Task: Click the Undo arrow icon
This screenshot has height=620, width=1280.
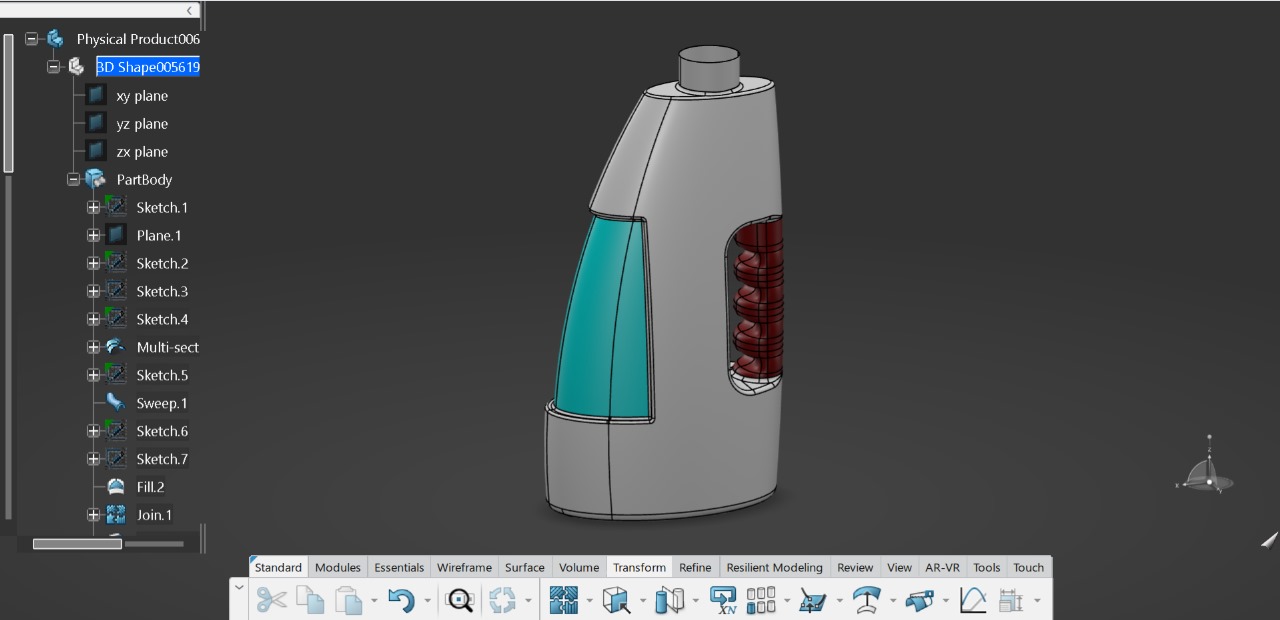Action: (401, 599)
